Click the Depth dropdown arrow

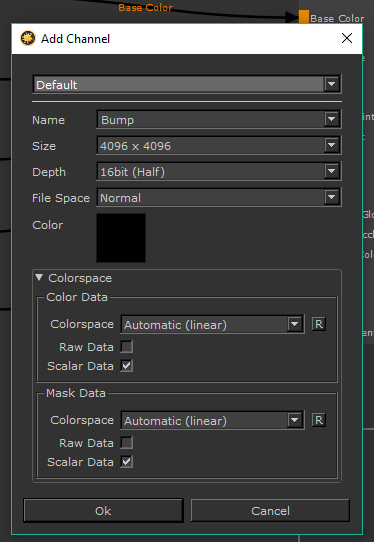click(331, 171)
